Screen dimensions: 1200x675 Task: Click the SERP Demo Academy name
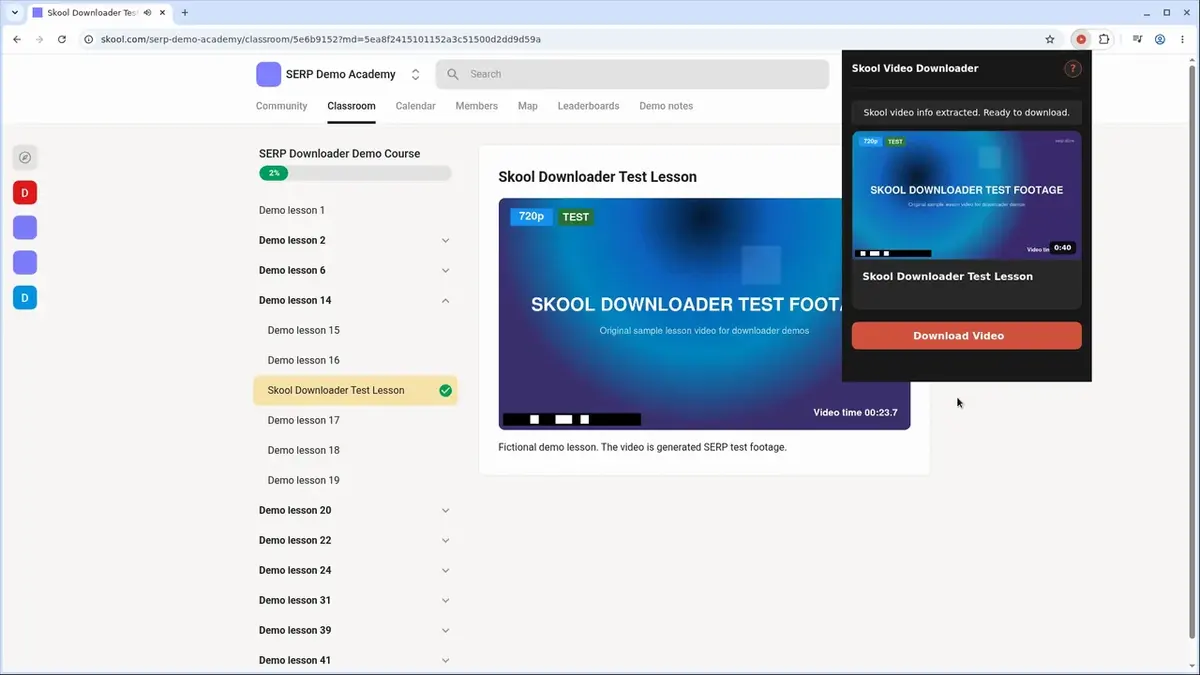[341, 74]
